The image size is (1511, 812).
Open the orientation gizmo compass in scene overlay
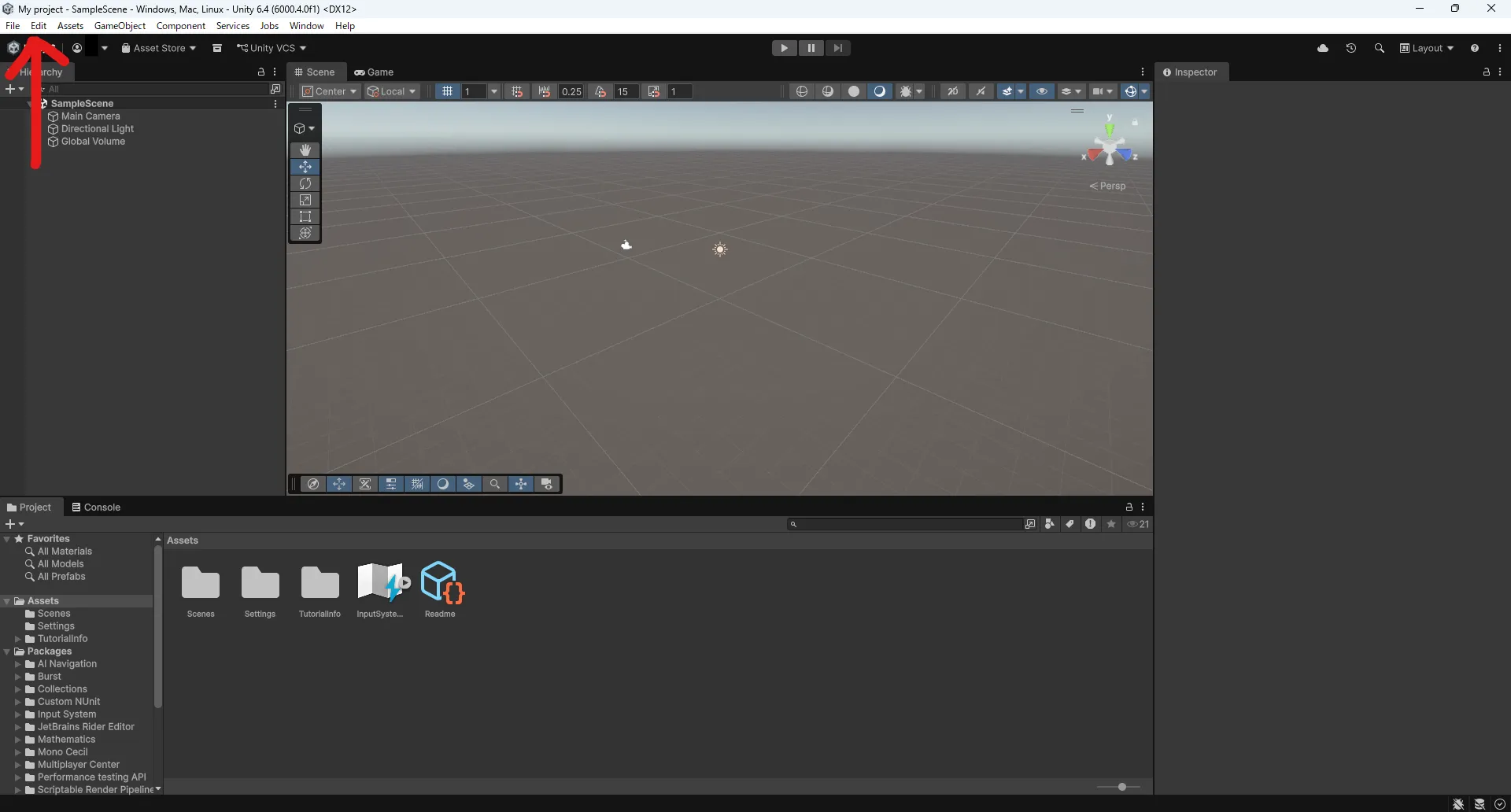click(313, 484)
